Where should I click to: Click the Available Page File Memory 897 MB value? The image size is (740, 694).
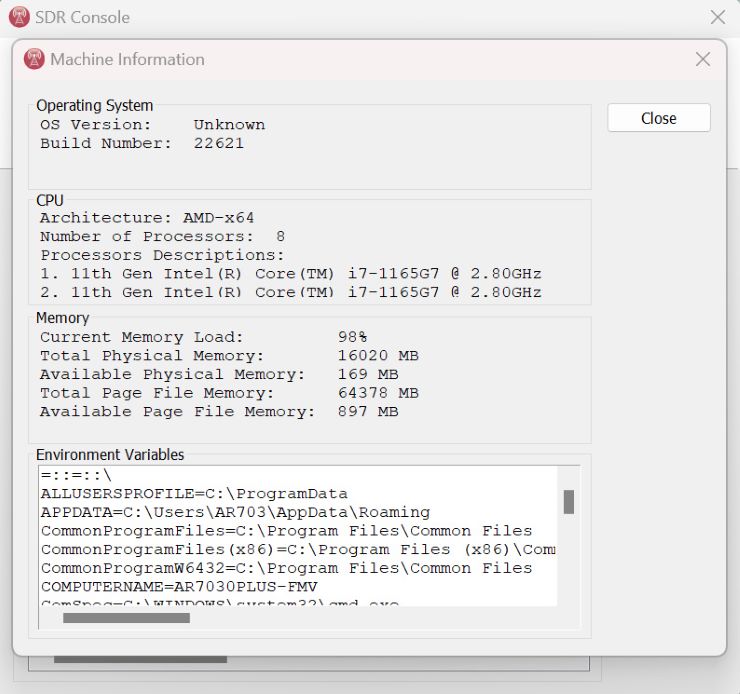click(x=368, y=411)
